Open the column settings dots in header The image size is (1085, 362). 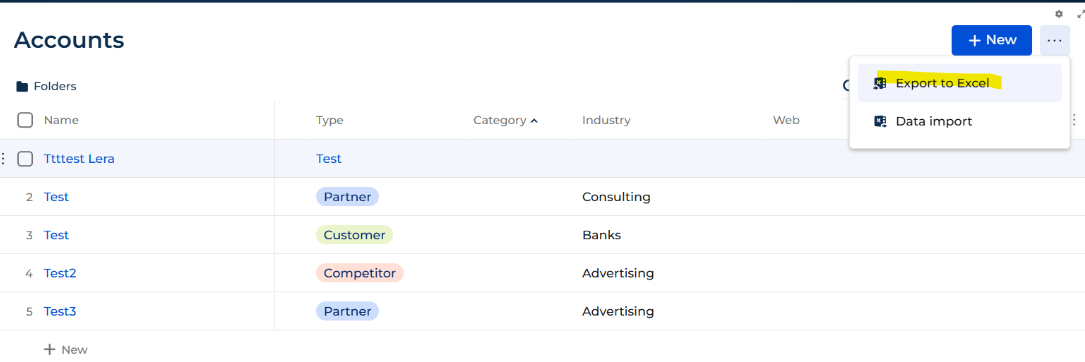(x=1074, y=120)
